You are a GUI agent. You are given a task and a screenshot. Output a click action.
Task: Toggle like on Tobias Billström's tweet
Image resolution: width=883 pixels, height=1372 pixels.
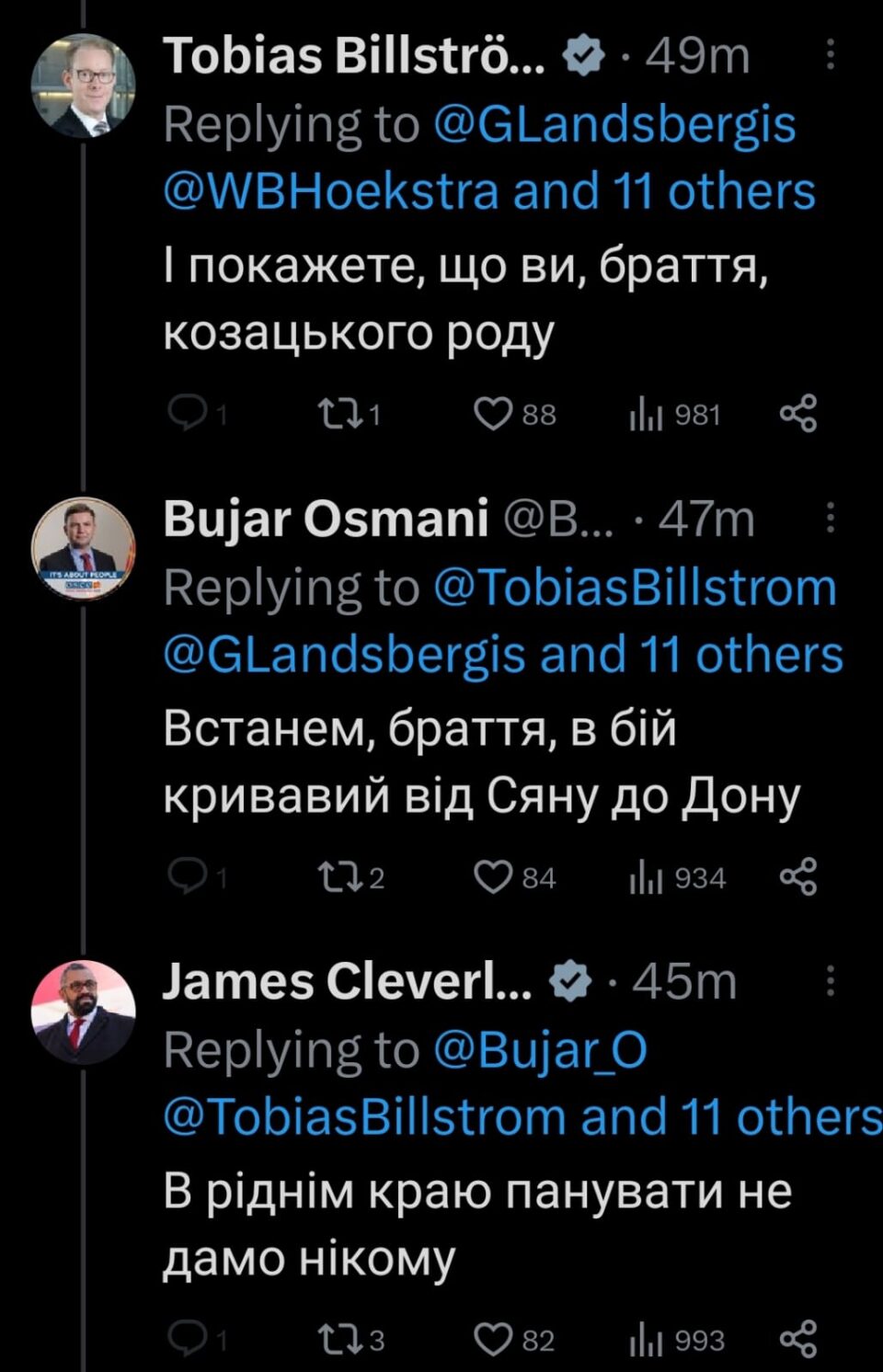click(493, 414)
